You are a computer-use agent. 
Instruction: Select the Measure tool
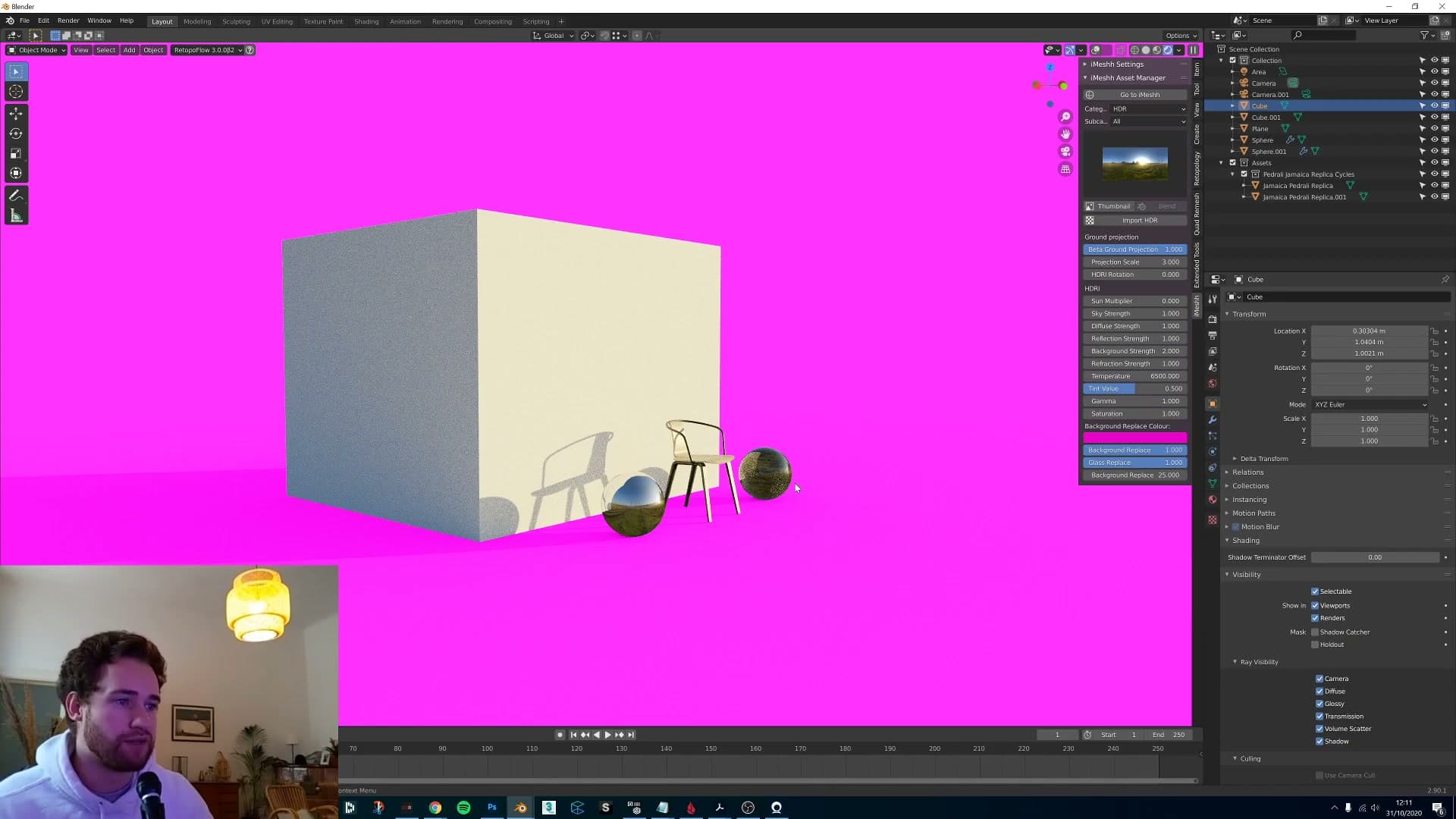click(16, 216)
